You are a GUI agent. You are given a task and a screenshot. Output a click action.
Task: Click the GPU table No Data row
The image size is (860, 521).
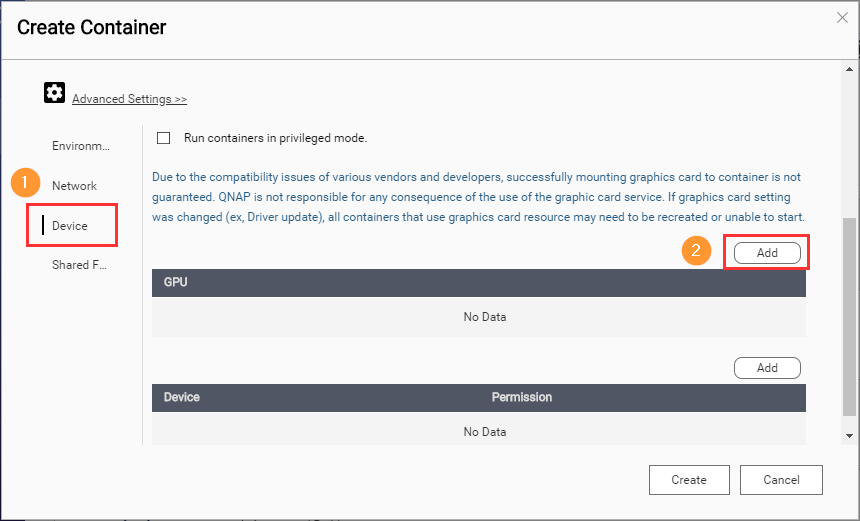tap(484, 317)
